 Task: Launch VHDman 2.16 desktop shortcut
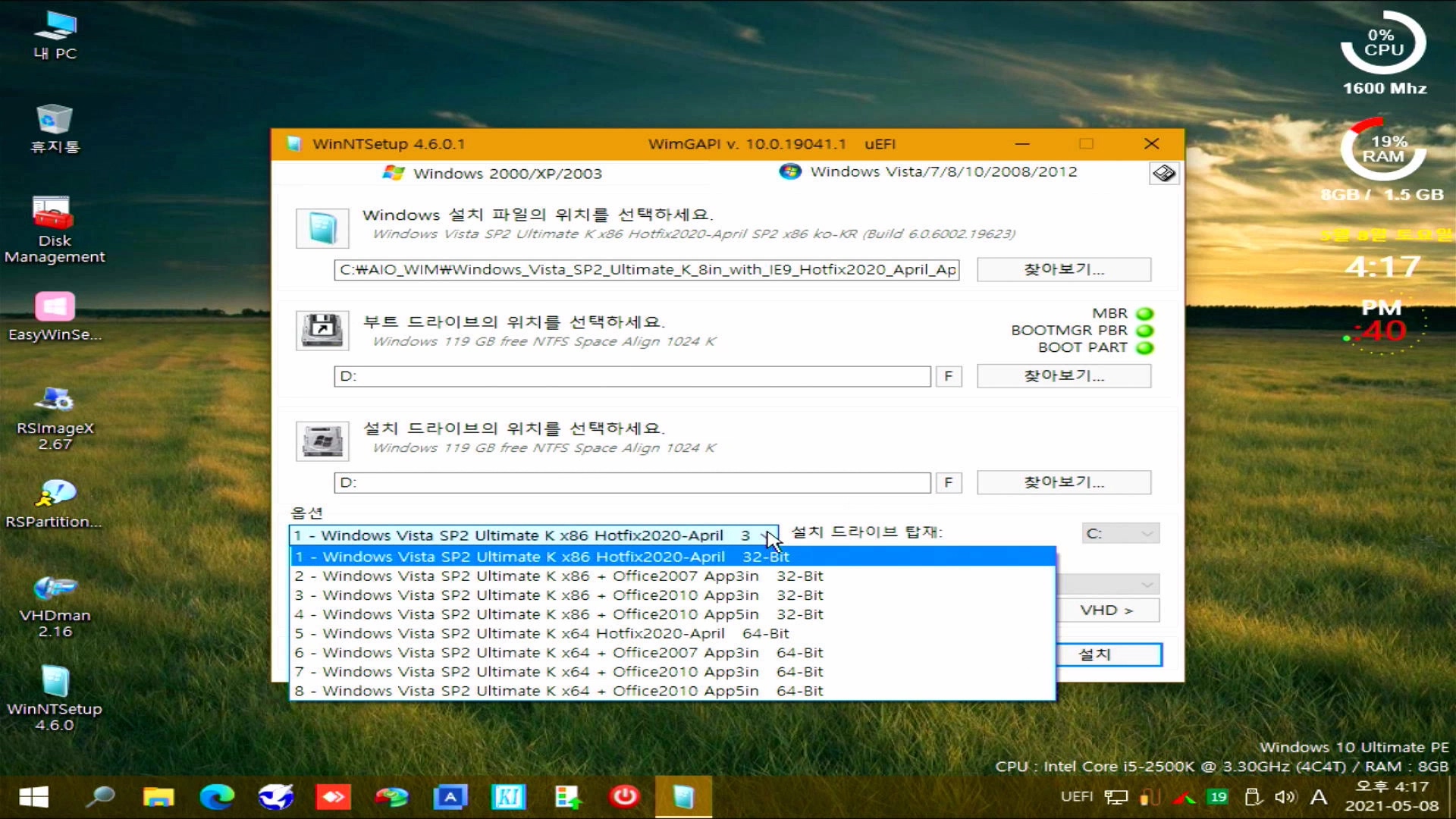pos(55,606)
